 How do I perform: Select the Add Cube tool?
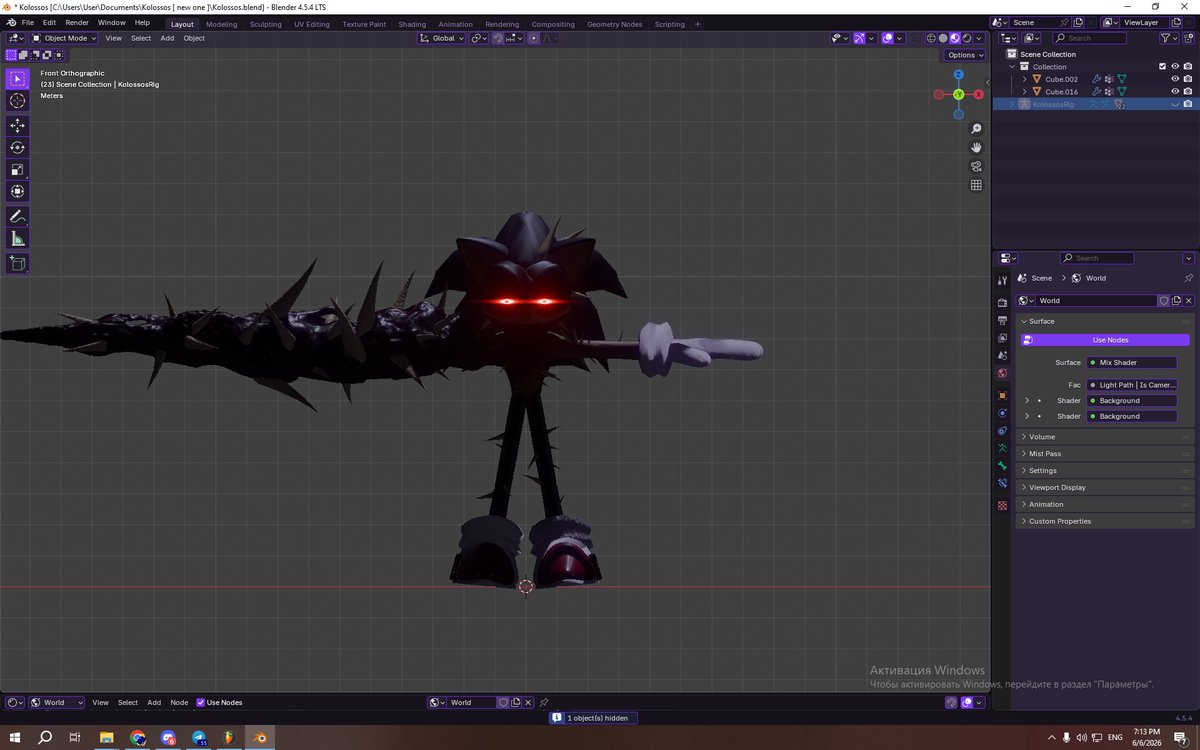tap(18, 263)
